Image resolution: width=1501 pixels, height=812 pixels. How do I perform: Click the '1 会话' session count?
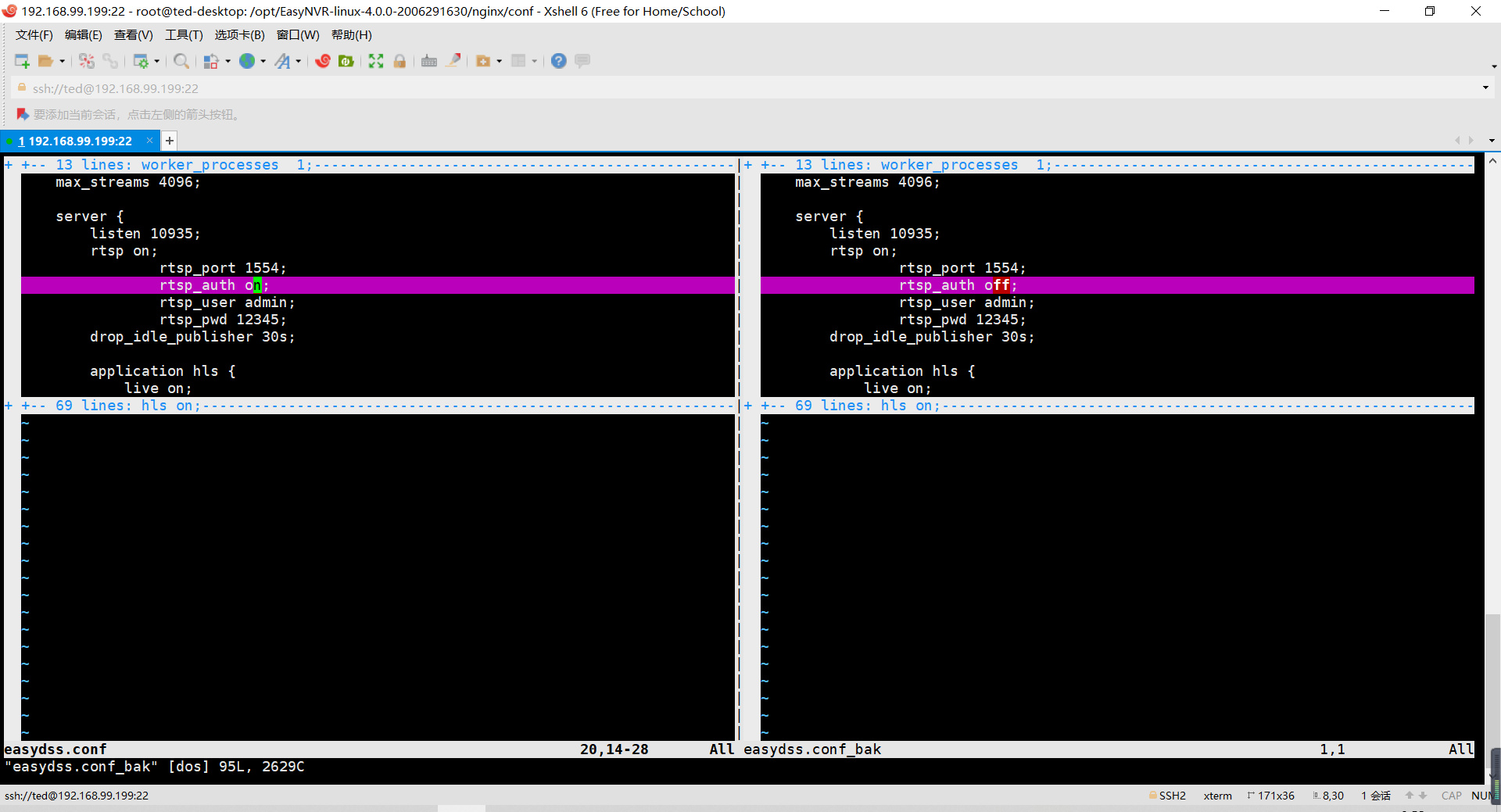point(1376,796)
